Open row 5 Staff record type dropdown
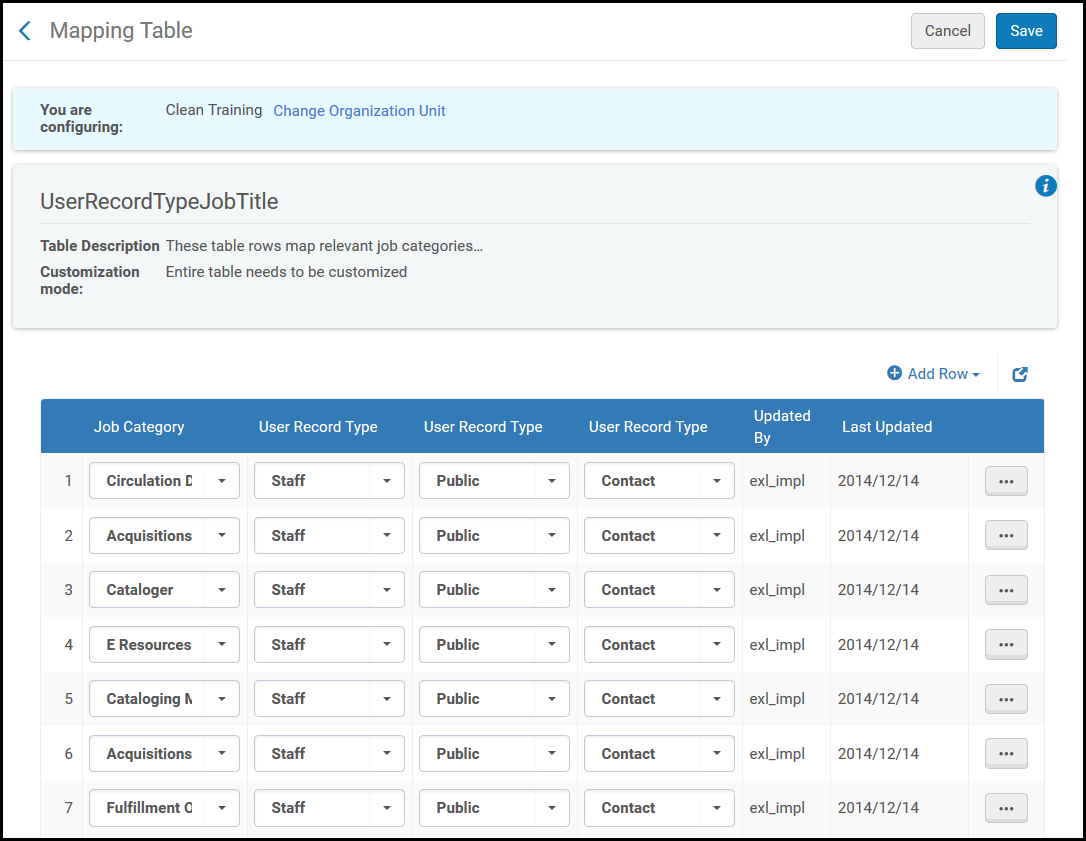Viewport: 1086px width, 841px height. pyautogui.click(x=329, y=699)
